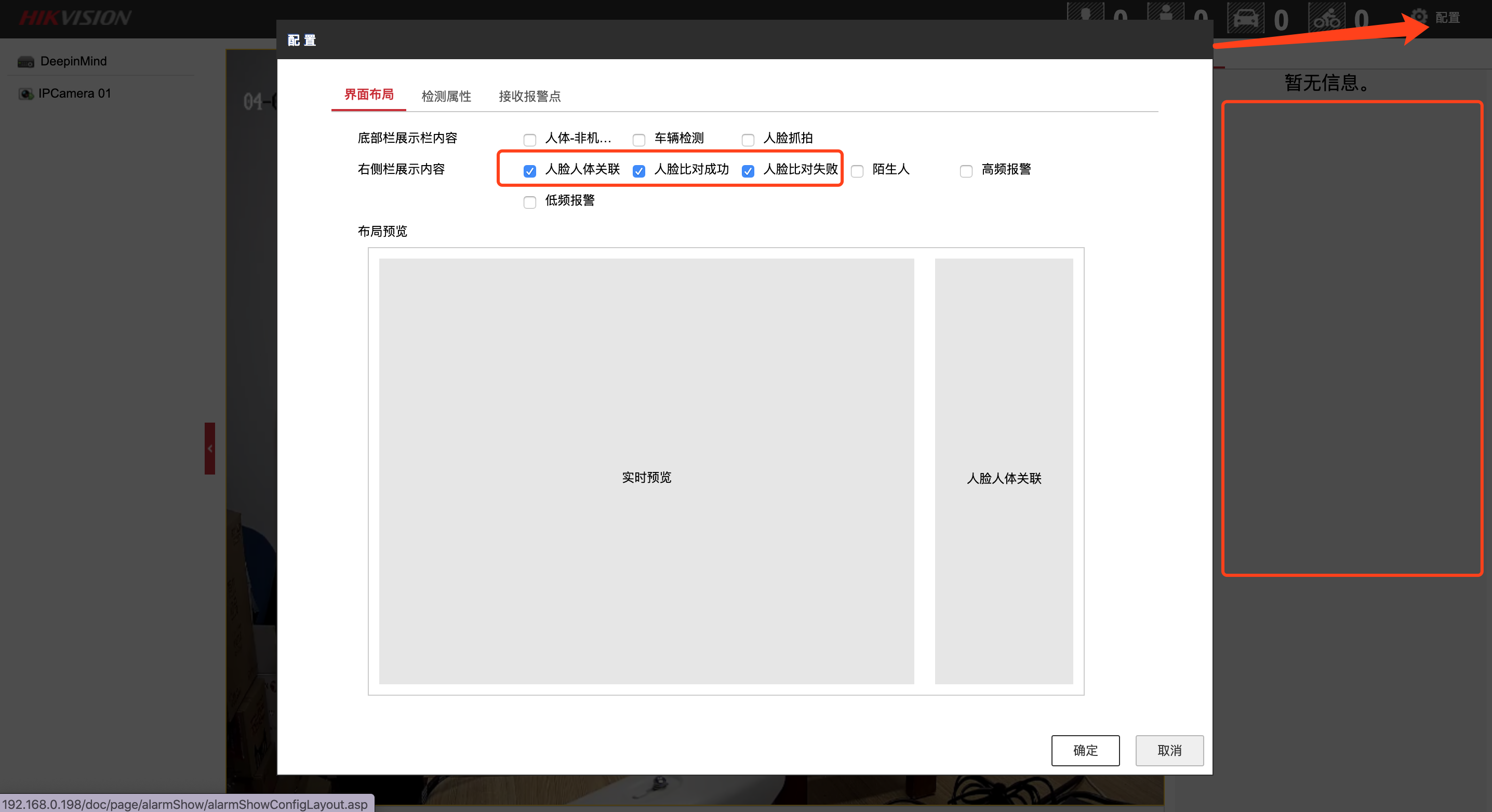The image size is (1492, 812).
Task: Tick the 低频报警 checkbox
Action: 529,202
